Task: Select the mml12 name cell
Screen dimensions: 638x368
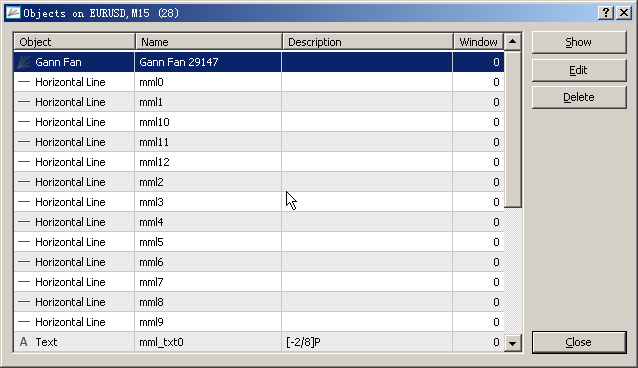Action: [208, 162]
